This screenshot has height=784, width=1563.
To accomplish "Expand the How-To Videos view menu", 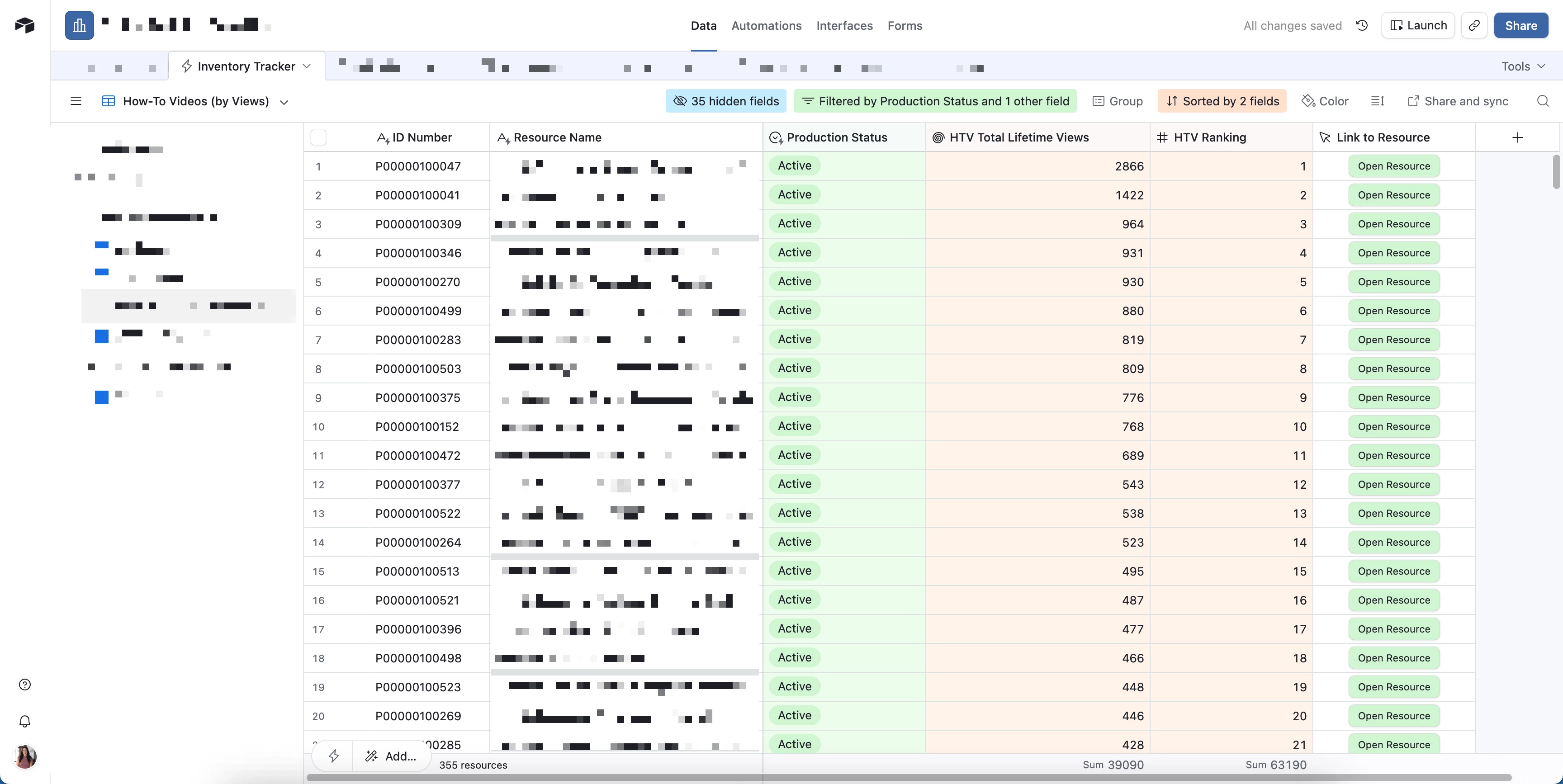I will pyautogui.click(x=284, y=102).
